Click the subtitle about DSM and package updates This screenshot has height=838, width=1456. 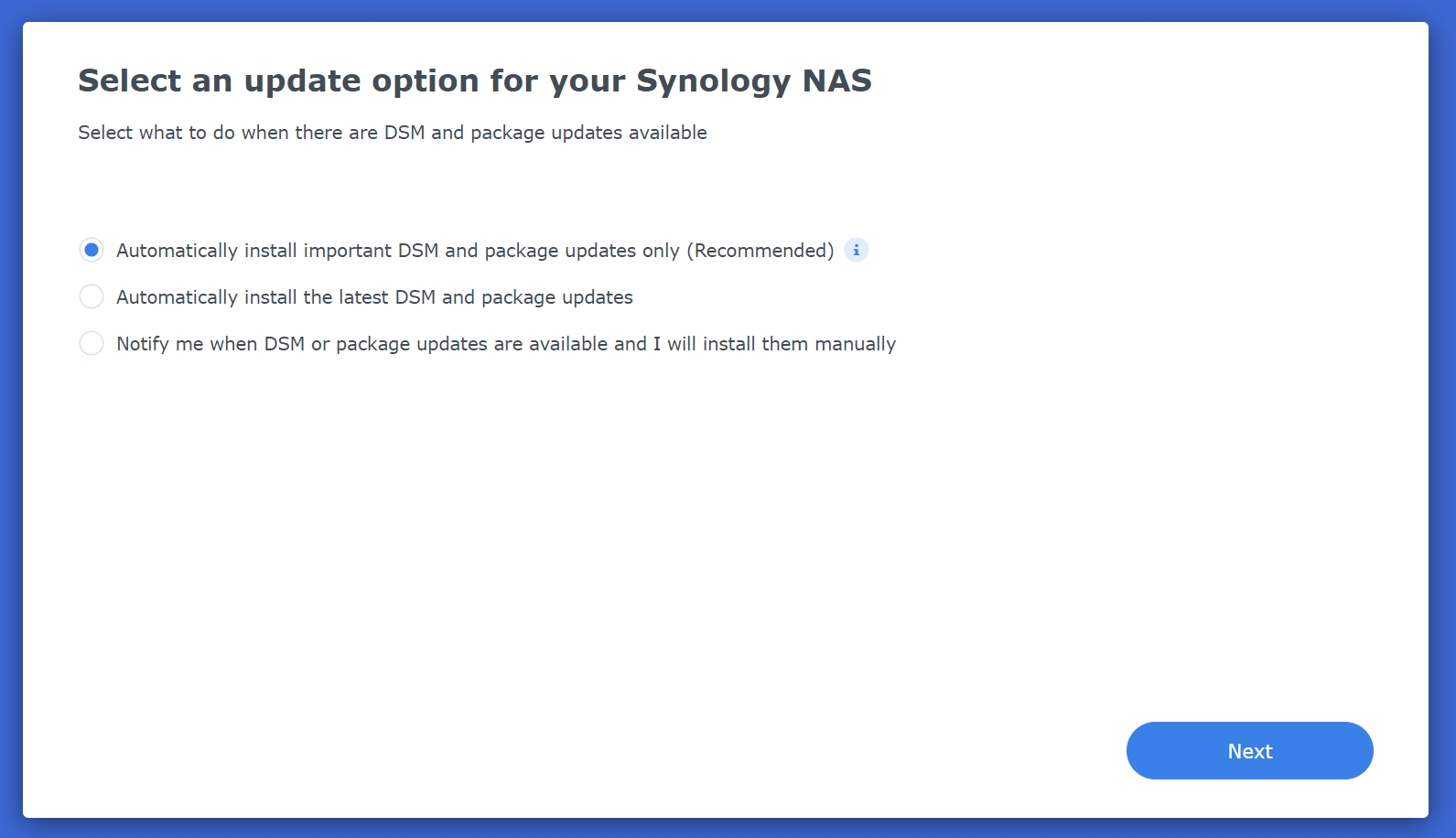(x=393, y=133)
